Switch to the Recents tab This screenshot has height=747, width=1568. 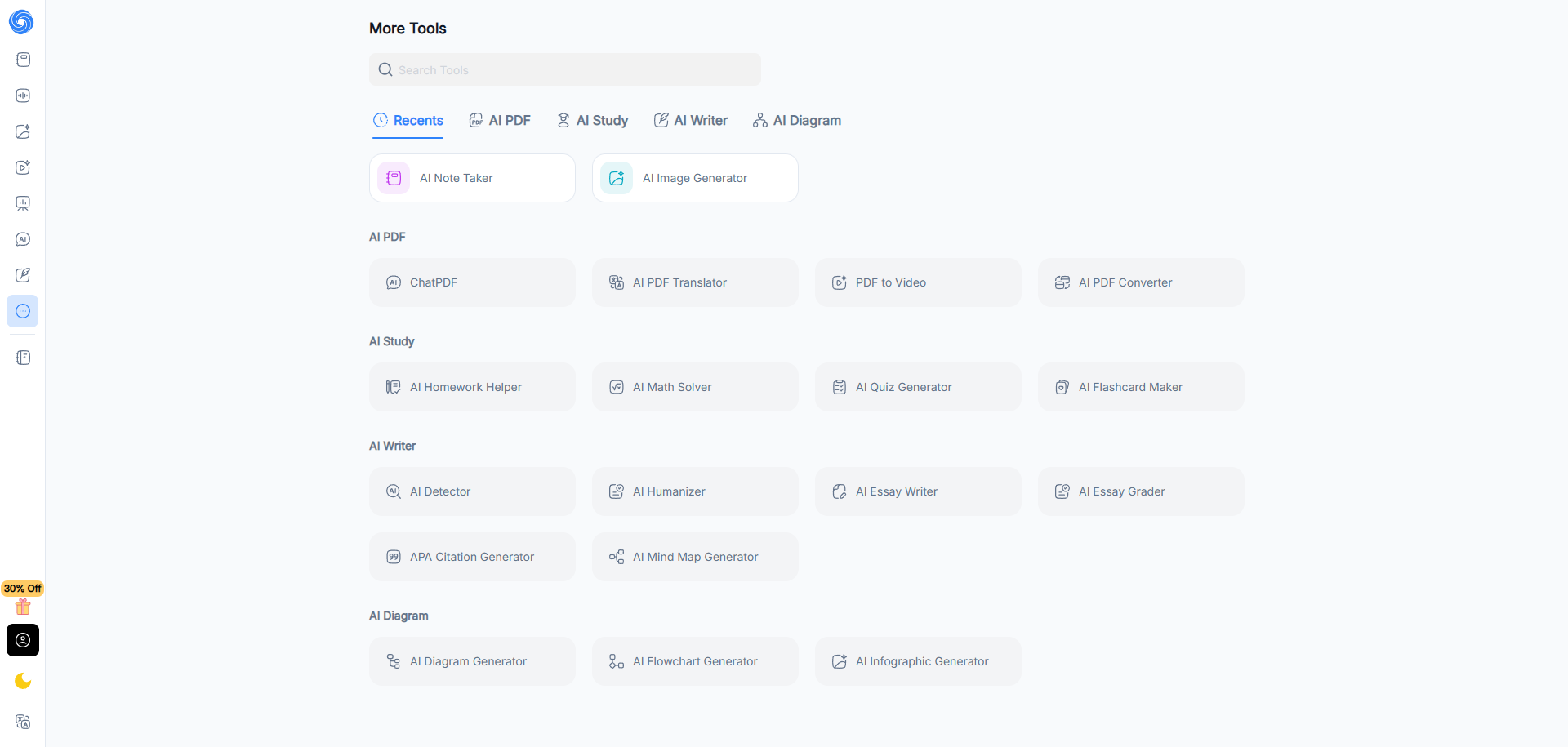[408, 121]
